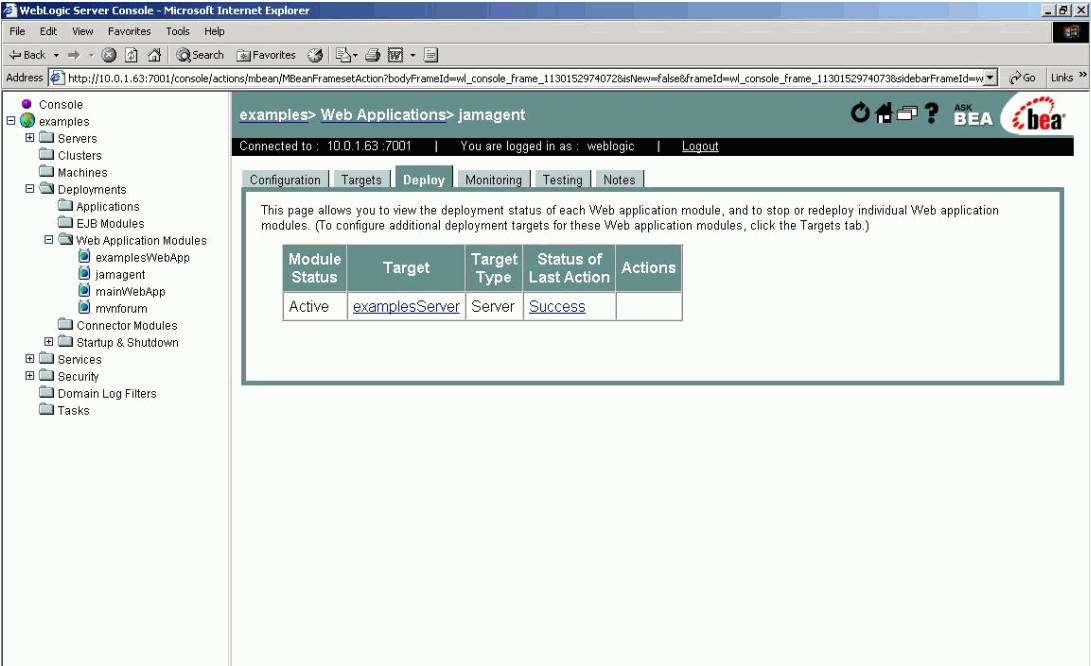Click the mainWebApp module icon
The height and width of the screenshot is (666, 1091).
click(x=84, y=291)
